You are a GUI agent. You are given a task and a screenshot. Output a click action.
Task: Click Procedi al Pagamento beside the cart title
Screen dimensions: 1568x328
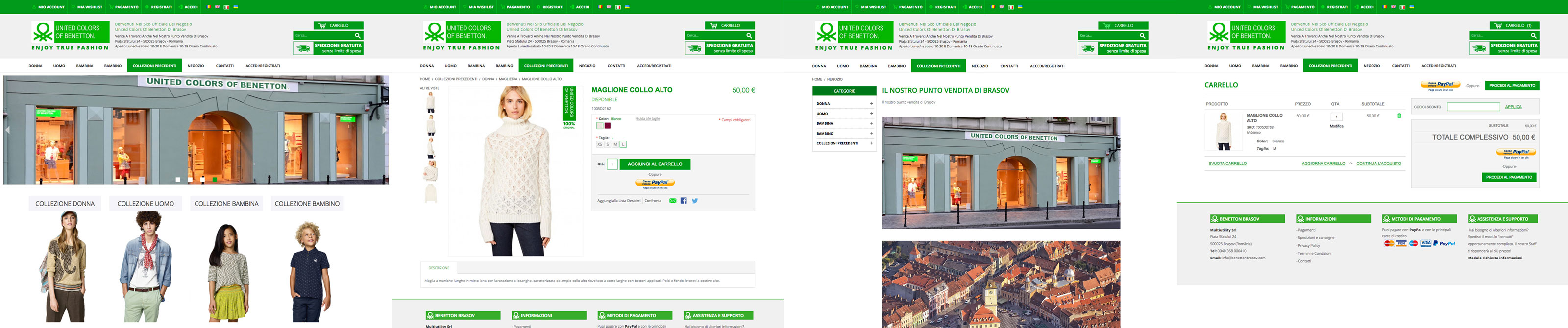1512,86
